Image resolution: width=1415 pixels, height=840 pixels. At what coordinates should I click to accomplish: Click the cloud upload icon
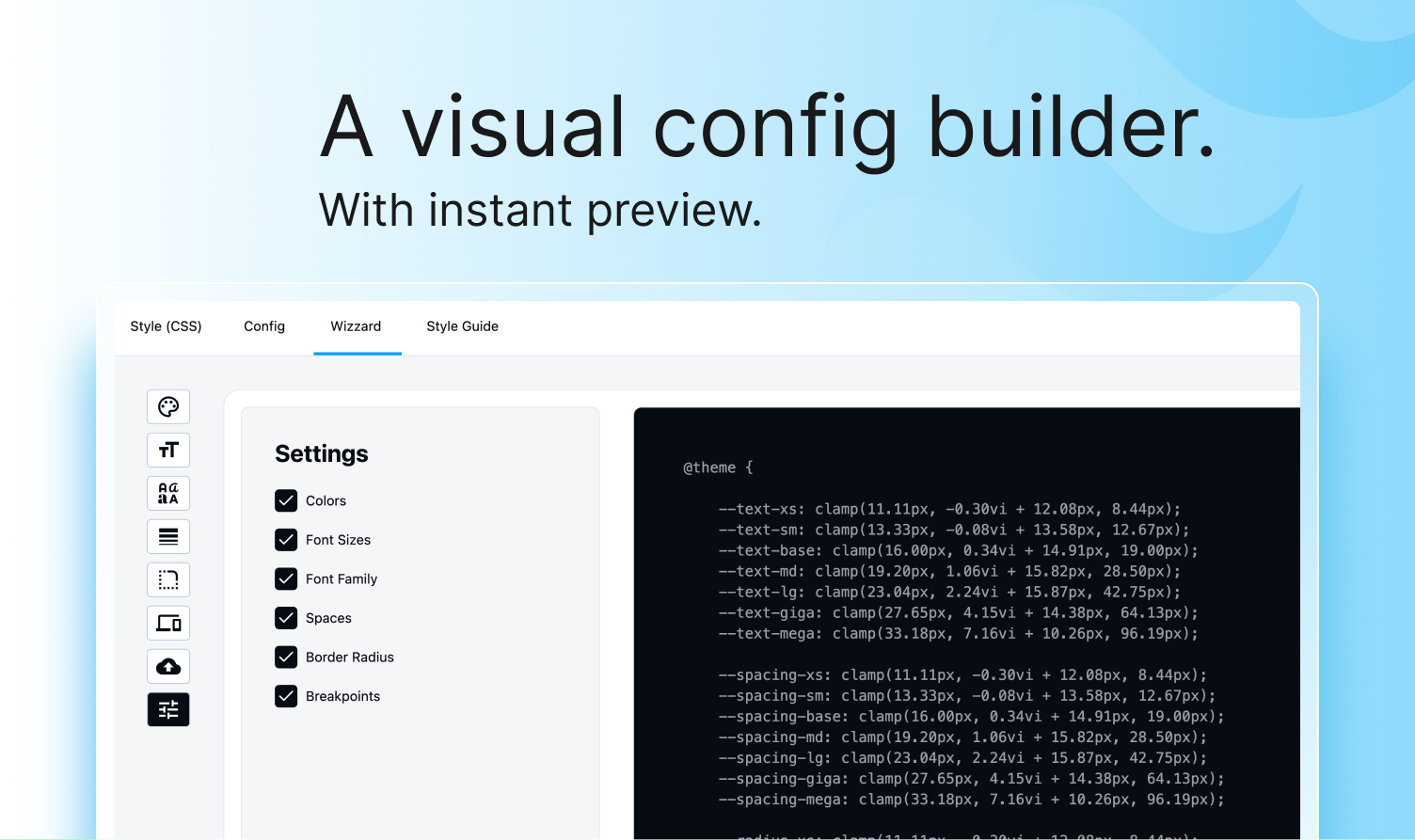pos(168,666)
